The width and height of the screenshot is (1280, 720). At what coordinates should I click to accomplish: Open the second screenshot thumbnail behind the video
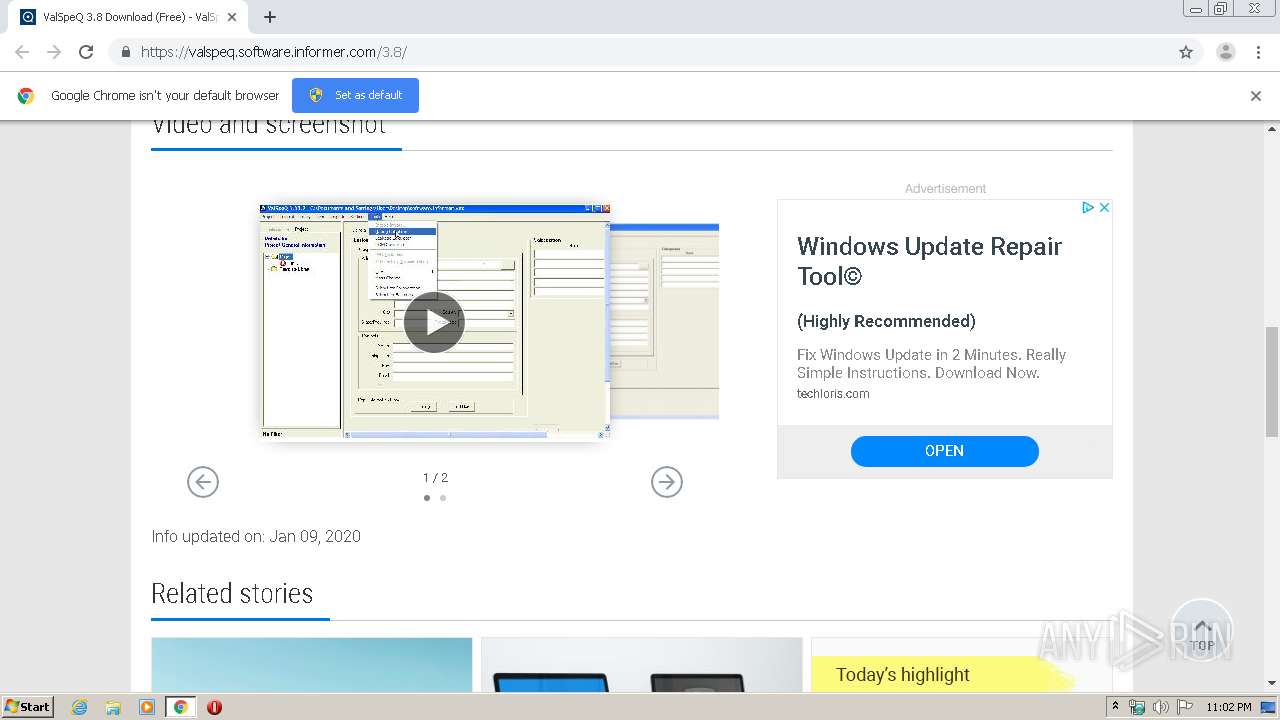pyautogui.click(x=664, y=320)
